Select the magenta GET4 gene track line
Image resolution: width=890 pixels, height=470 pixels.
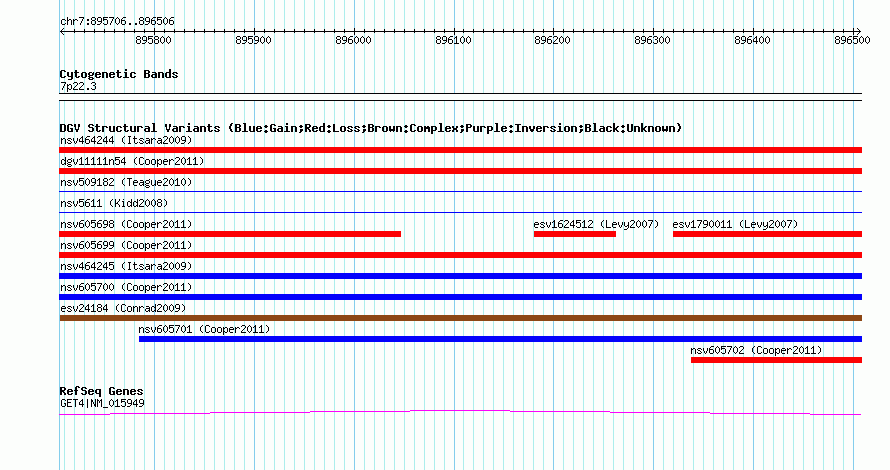pos(460,412)
